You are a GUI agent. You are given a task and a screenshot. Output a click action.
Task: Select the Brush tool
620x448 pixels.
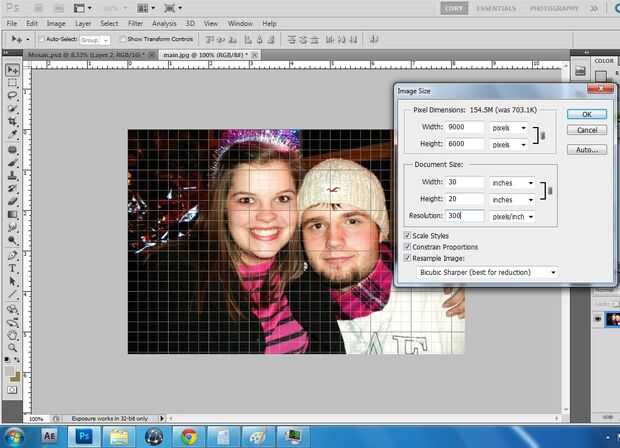13,162
